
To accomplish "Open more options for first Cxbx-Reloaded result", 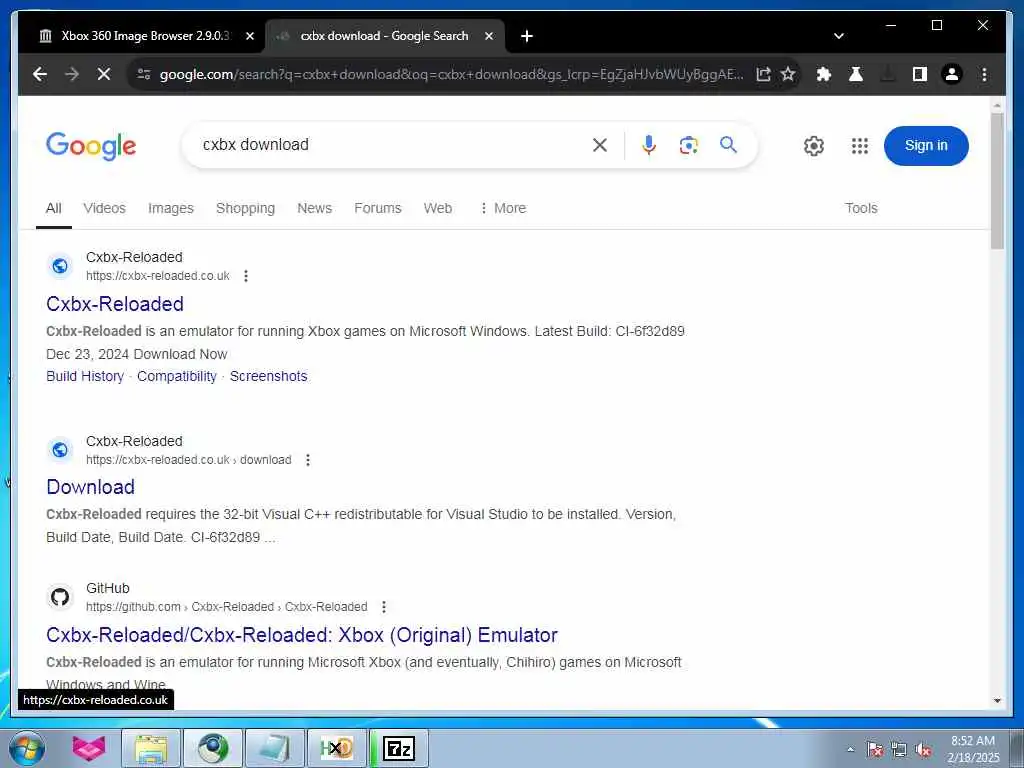I will click(x=246, y=276).
